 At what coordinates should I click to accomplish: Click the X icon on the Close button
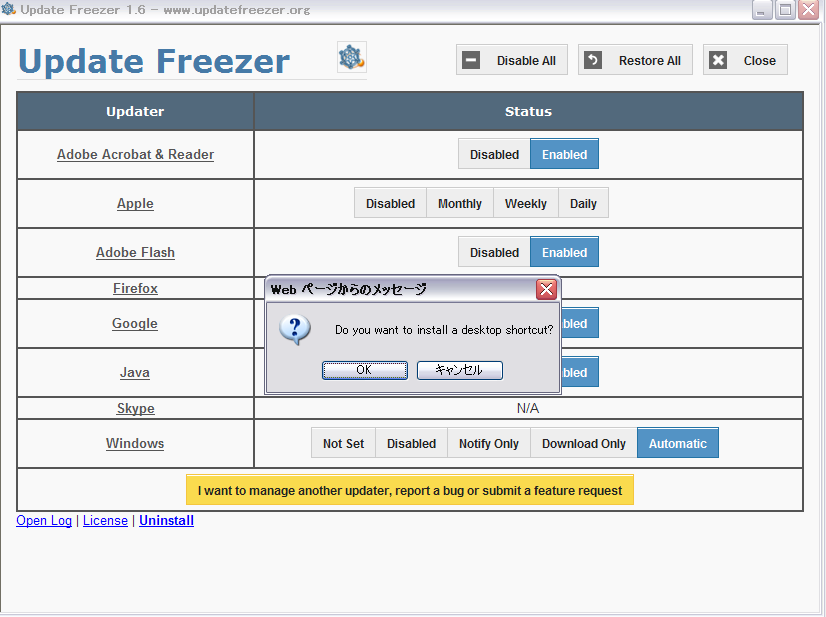click(x=717, y=60)
